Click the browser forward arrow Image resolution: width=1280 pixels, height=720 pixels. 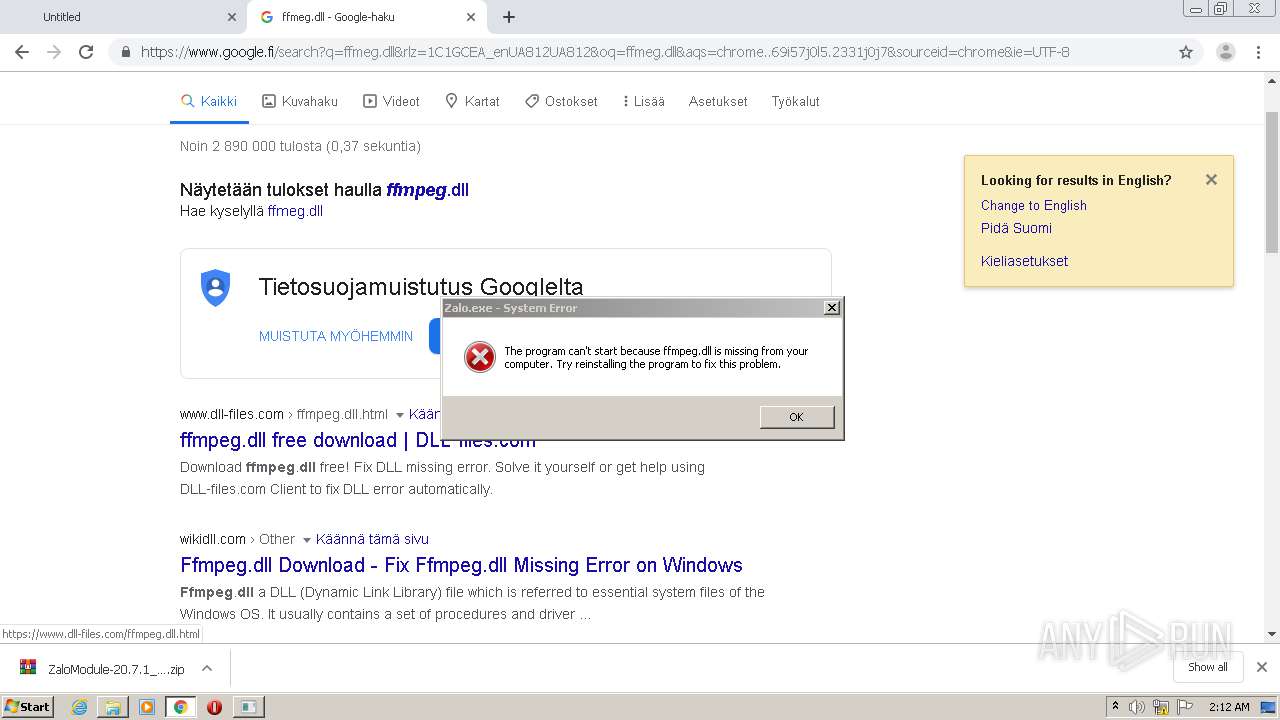click(x=54, y=52)
